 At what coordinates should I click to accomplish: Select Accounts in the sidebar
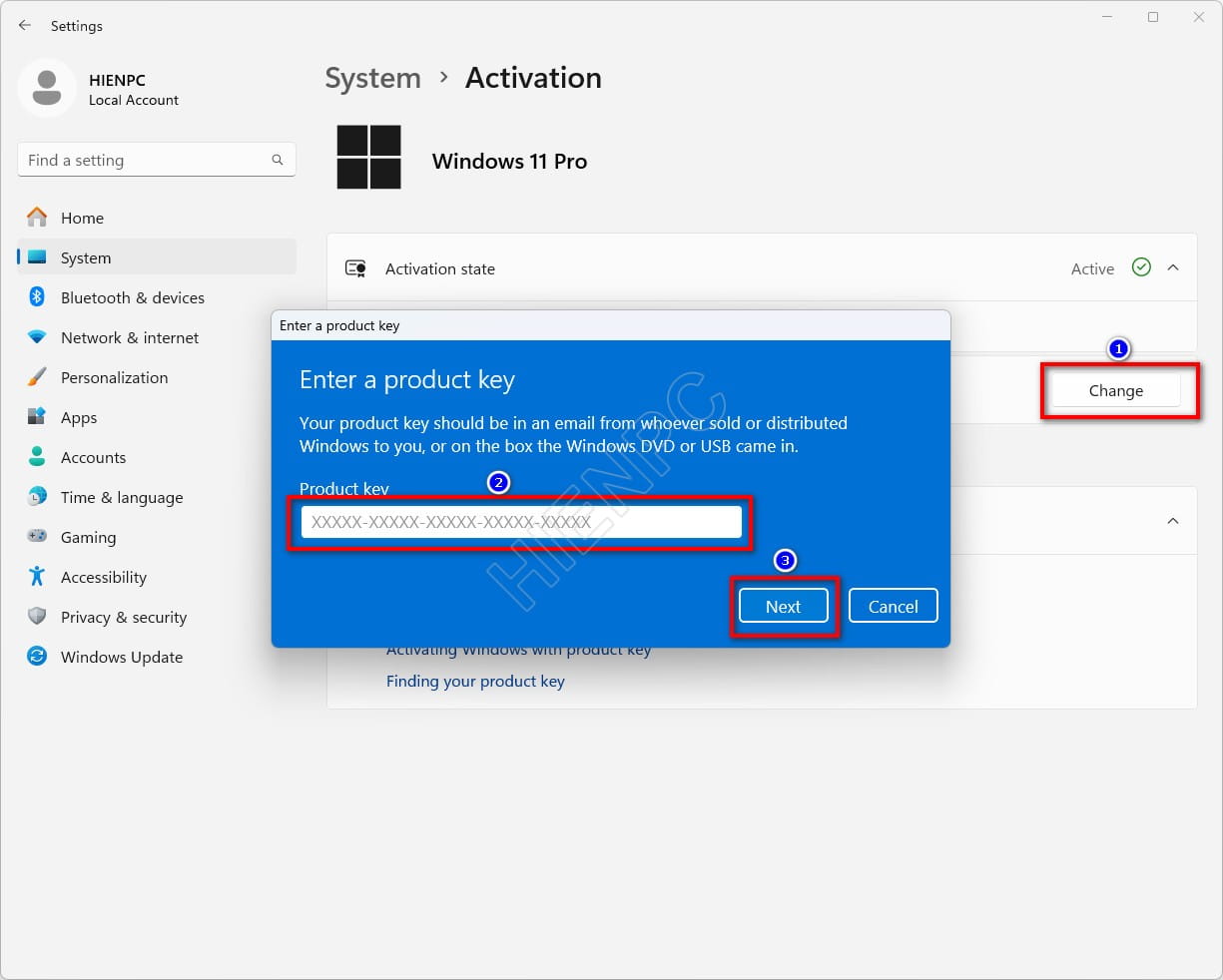click(x=157, y=457)
